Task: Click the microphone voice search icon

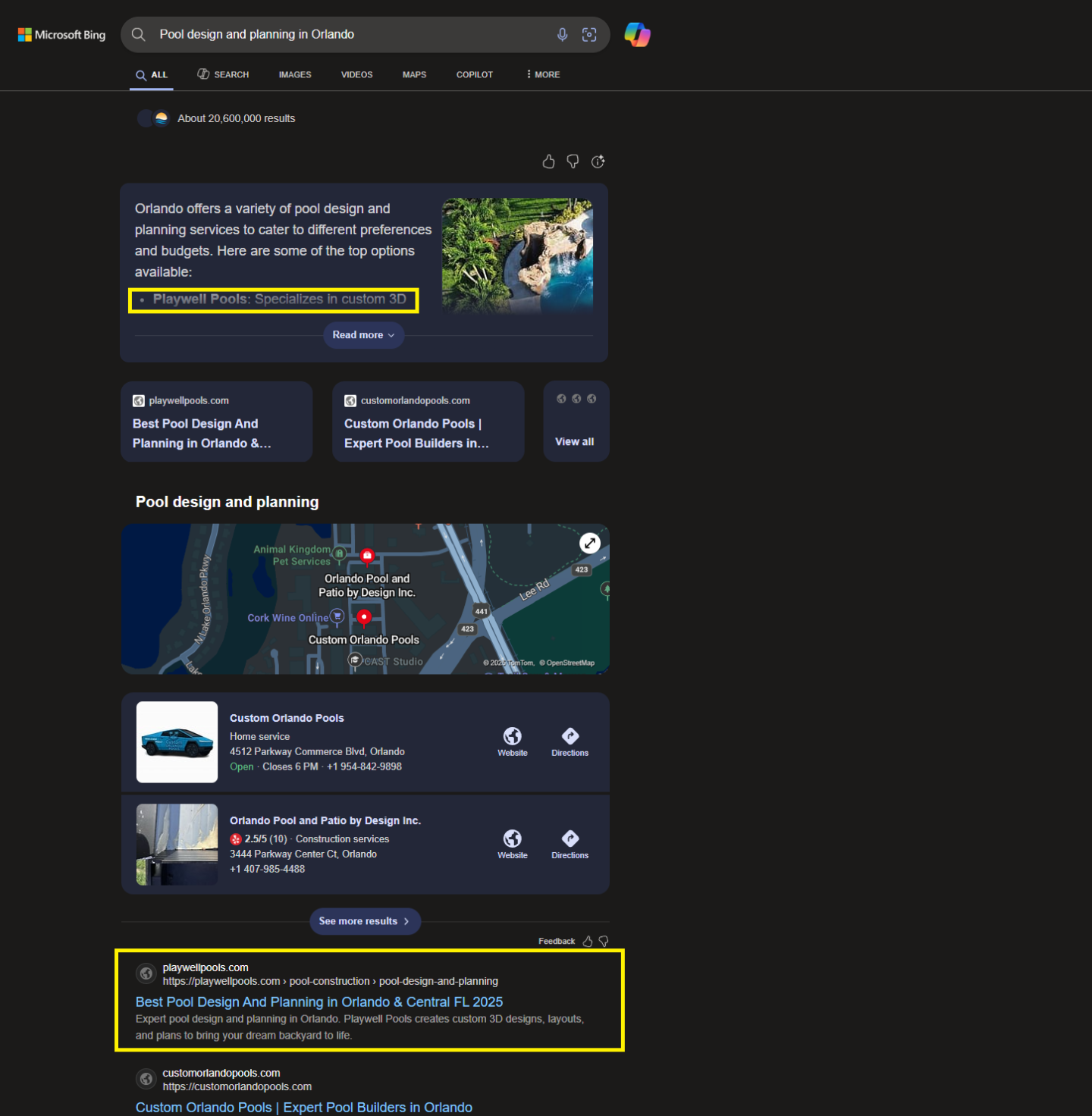Action: (x=562, y=35)
